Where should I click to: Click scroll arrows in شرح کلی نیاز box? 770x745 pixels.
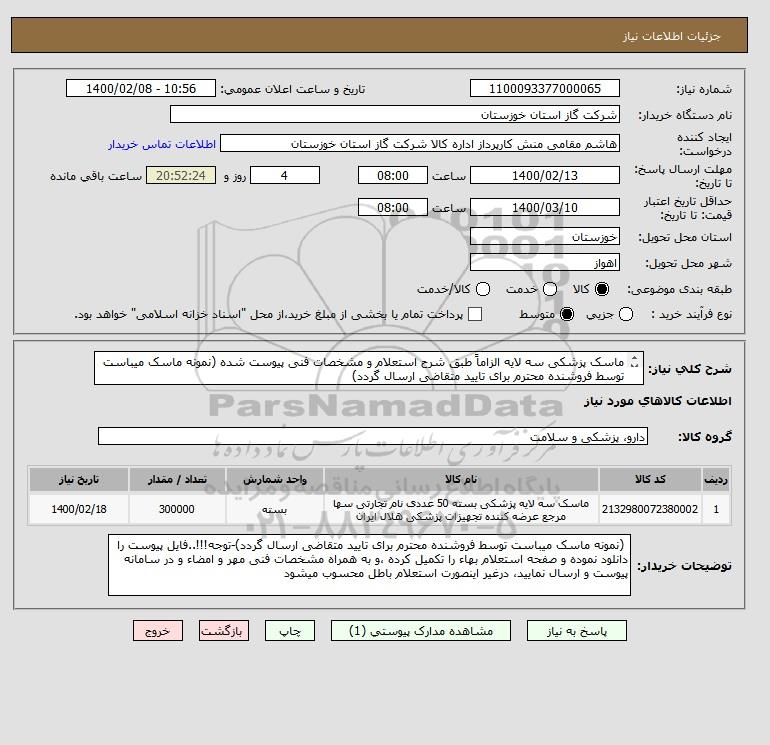[634, 362]
